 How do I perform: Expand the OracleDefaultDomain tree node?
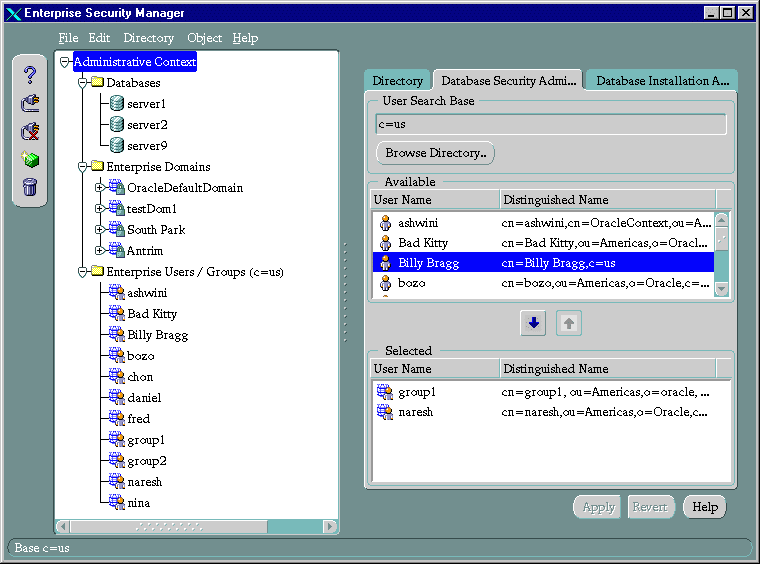pyautogui.click(x=99, y=188)
